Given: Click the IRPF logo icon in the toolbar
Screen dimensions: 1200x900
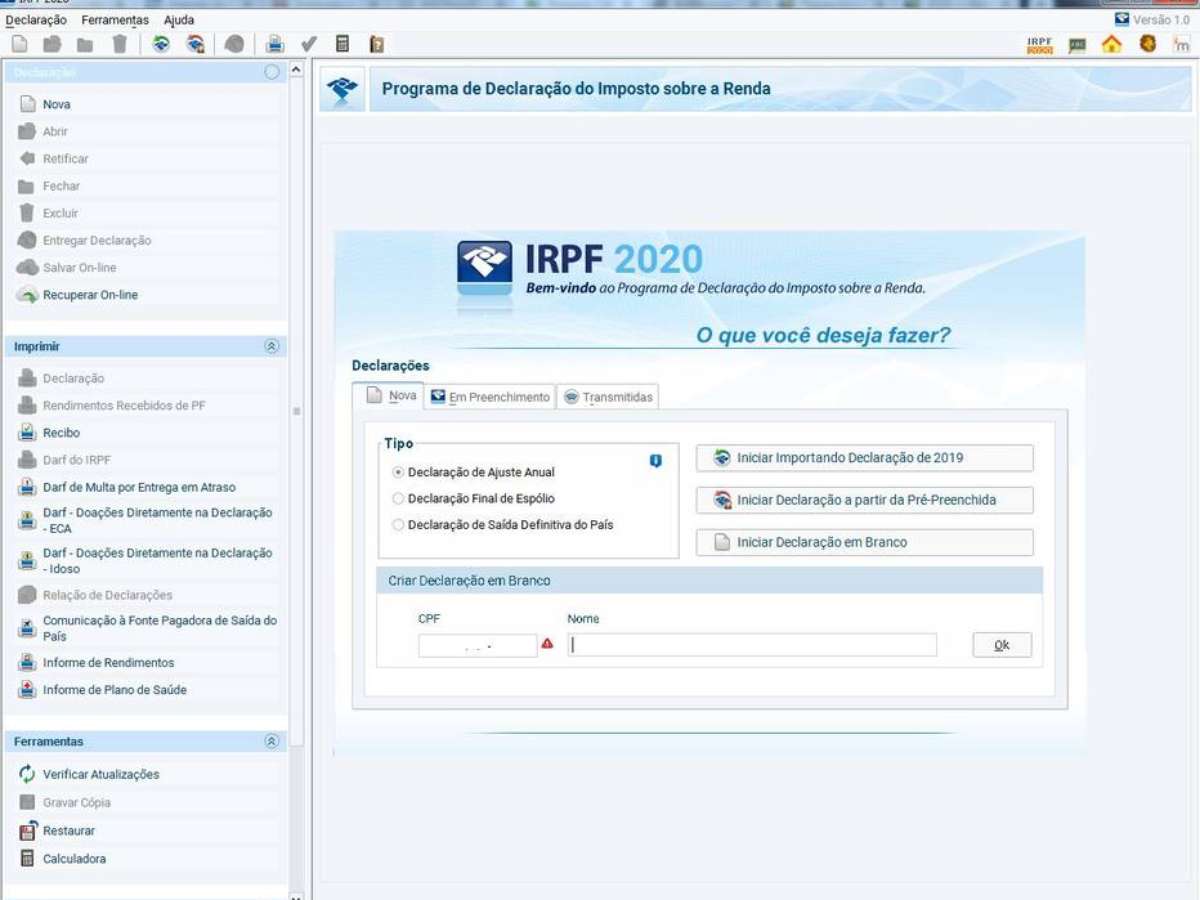Looking at the screenshot, I should point(1040,45).
